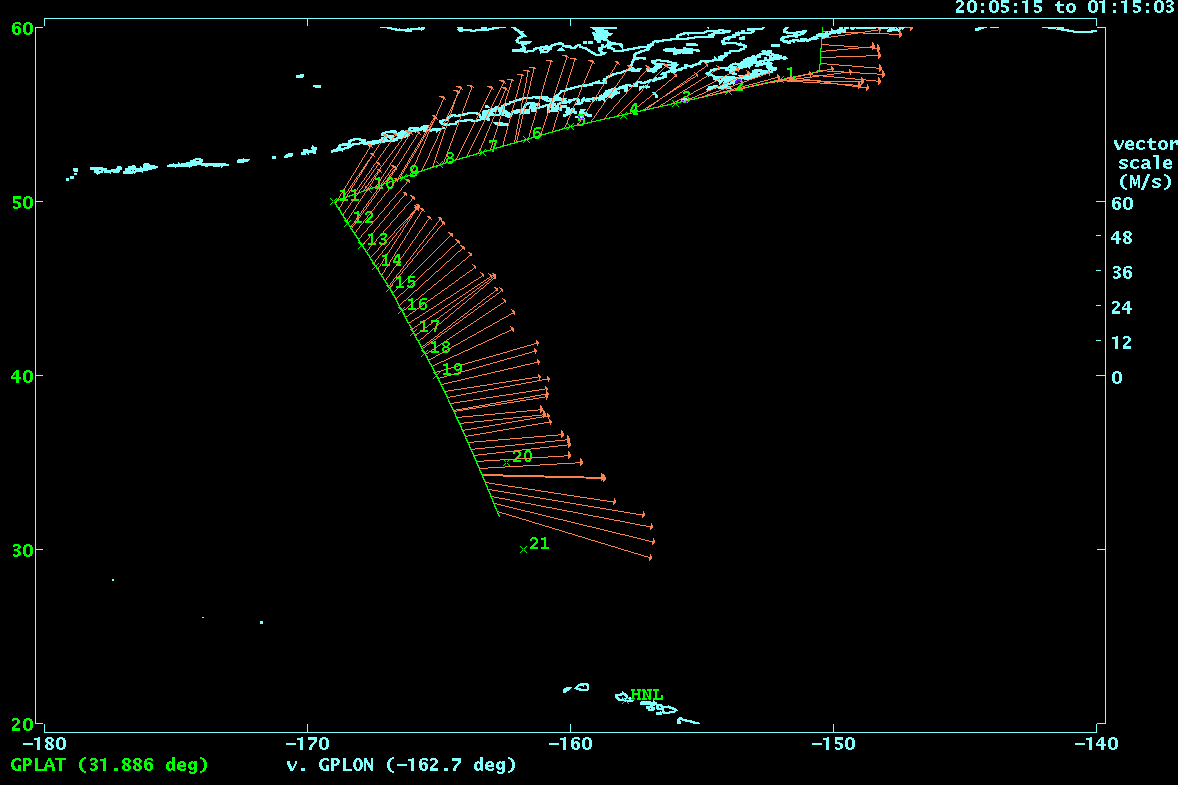Image resolution: width=1178 pixels, height=785 pixels.
Task: Click waypoint 4 on the northern leg
Action: (633, 110)
